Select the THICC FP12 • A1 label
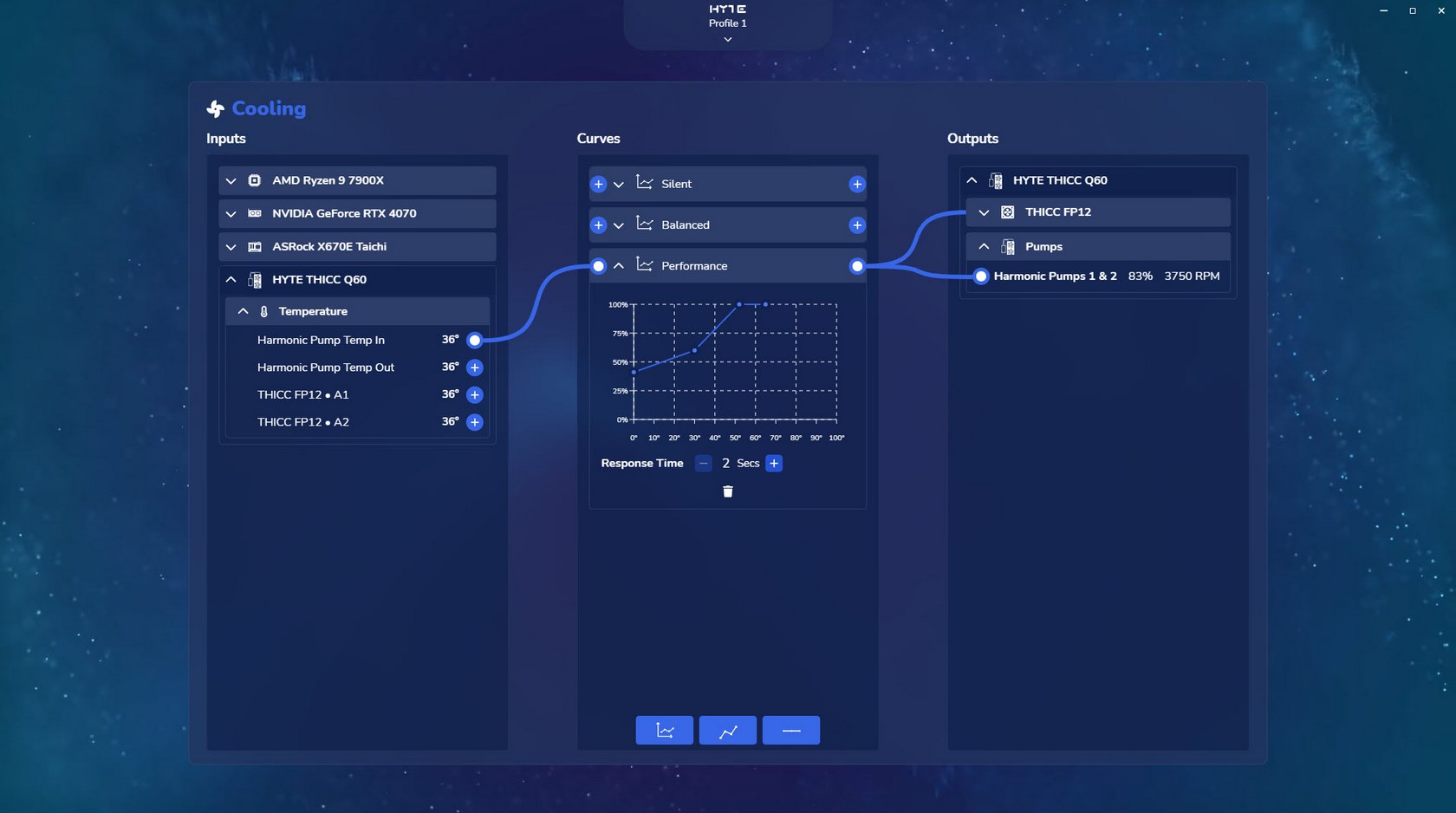The image size is (1456, 813). tap(303, 395)
